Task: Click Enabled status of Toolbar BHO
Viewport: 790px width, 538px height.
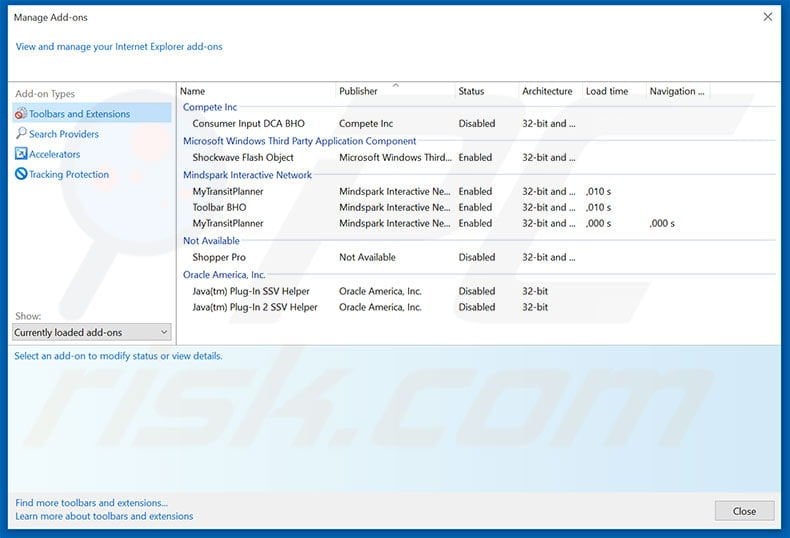Action: pyautogui.click(x=475, y=207)
